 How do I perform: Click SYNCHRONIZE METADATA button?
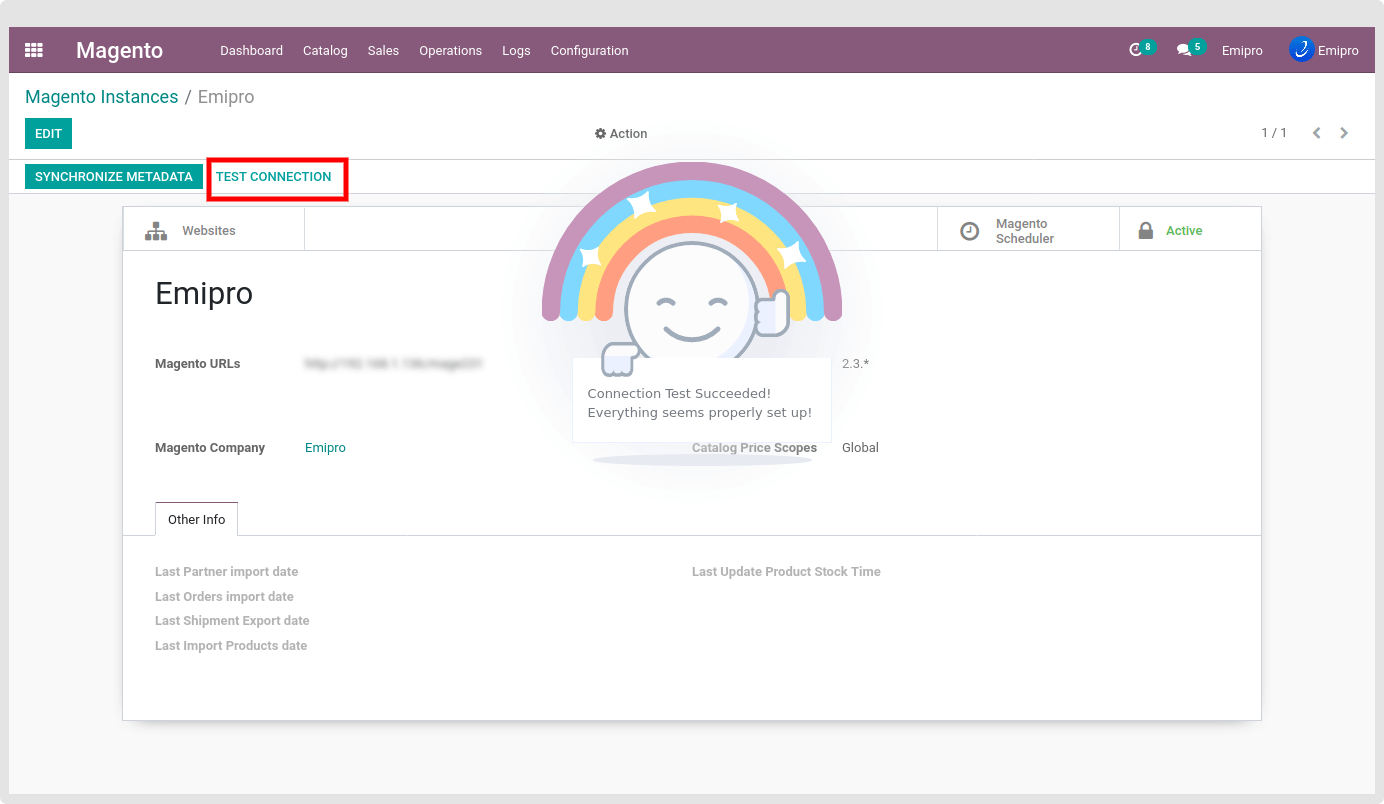(x=113, y=177)
